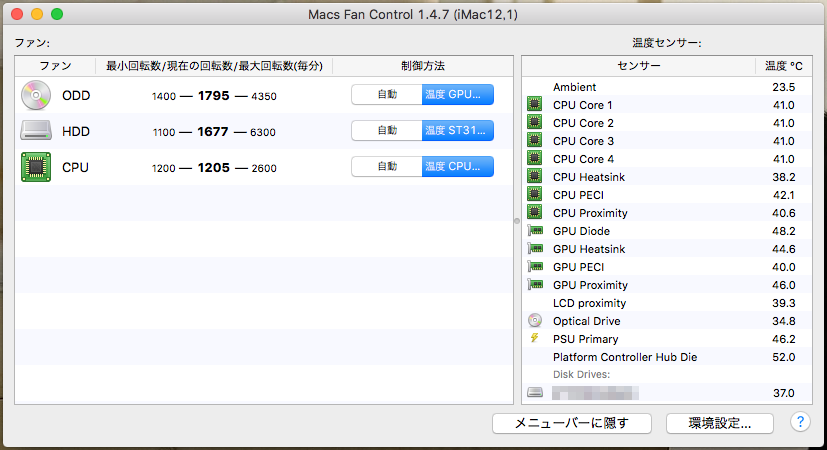Click the CPU chip fan icon

tap(36, 167)
